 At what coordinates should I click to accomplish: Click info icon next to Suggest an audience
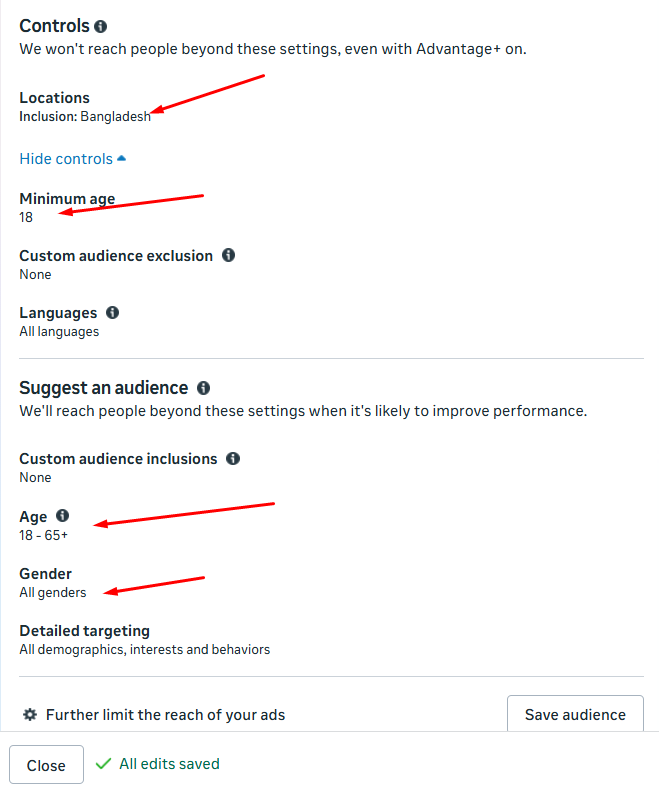(x=203, y=387)
